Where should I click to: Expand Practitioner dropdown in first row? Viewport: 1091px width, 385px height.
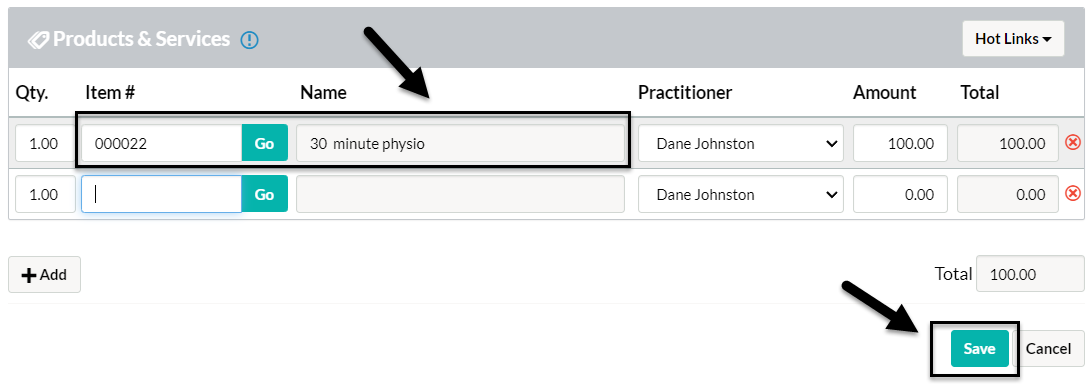(x=740, y=143)
